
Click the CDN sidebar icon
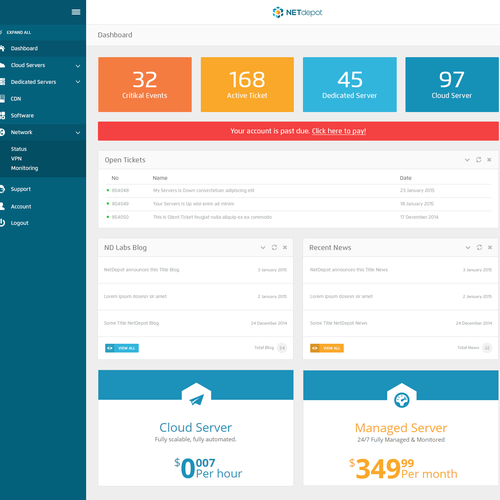coord(2,99)
